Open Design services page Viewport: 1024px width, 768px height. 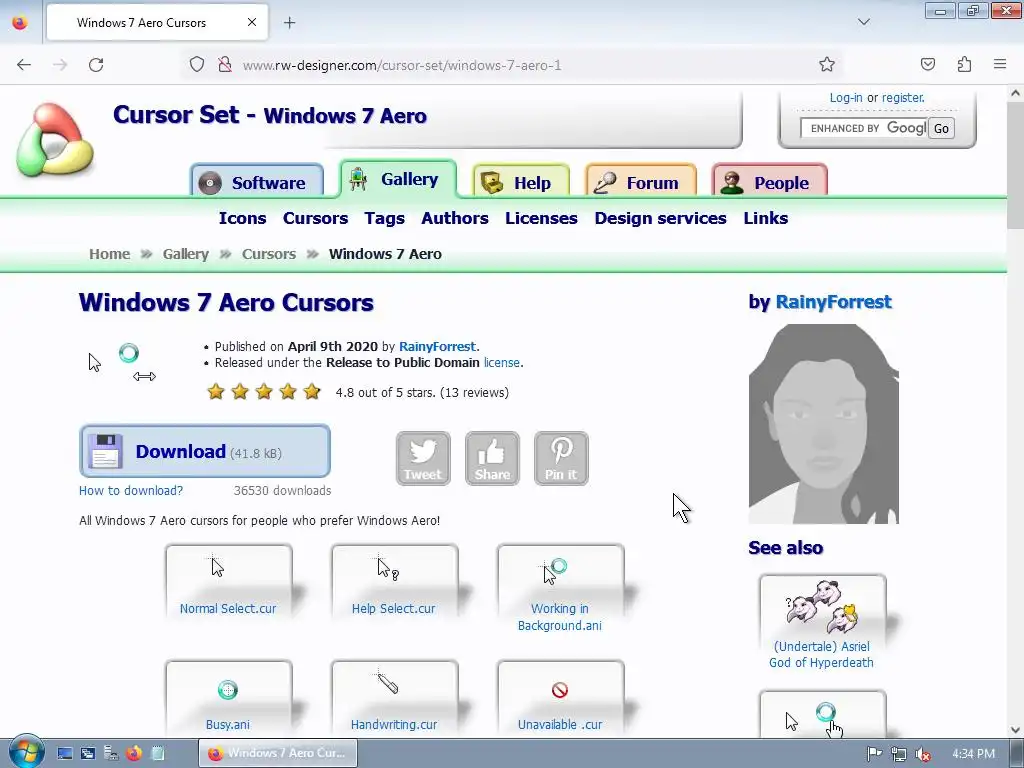tap(660, 218)
